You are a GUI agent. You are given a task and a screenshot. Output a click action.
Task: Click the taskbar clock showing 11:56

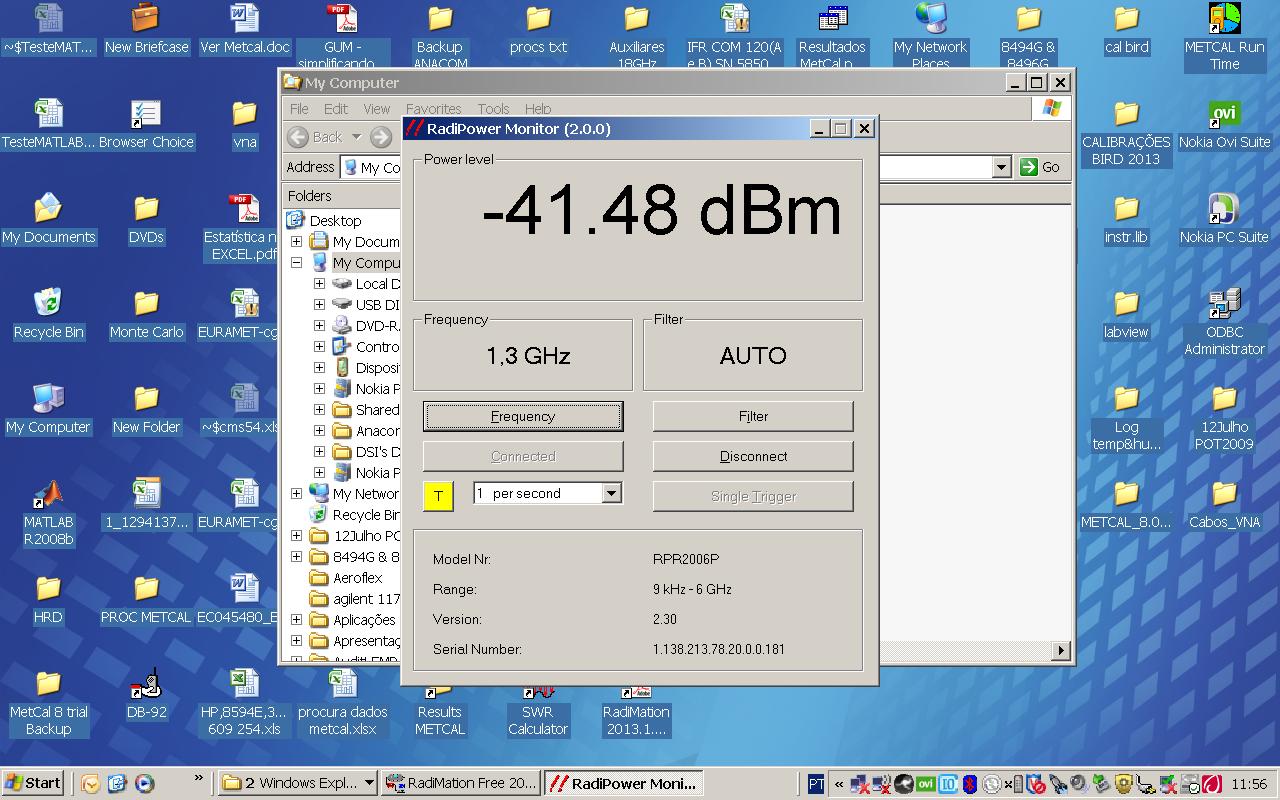(x=1250, y=784)
